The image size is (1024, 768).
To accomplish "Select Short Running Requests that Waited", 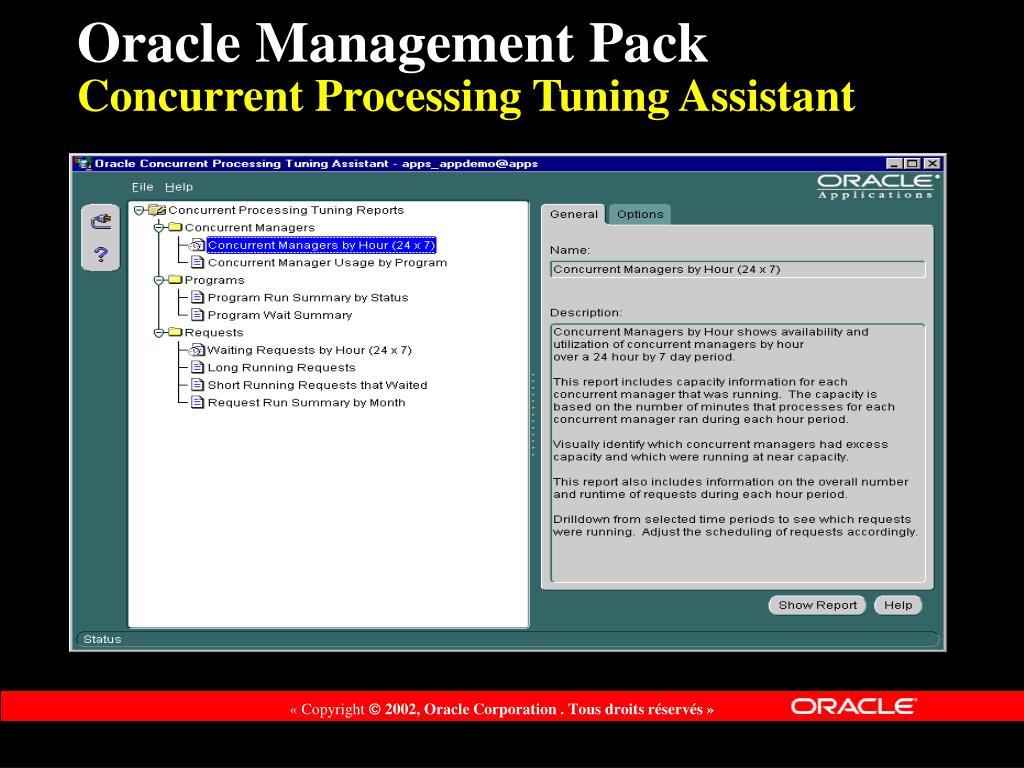I will [x=317, y=385].
